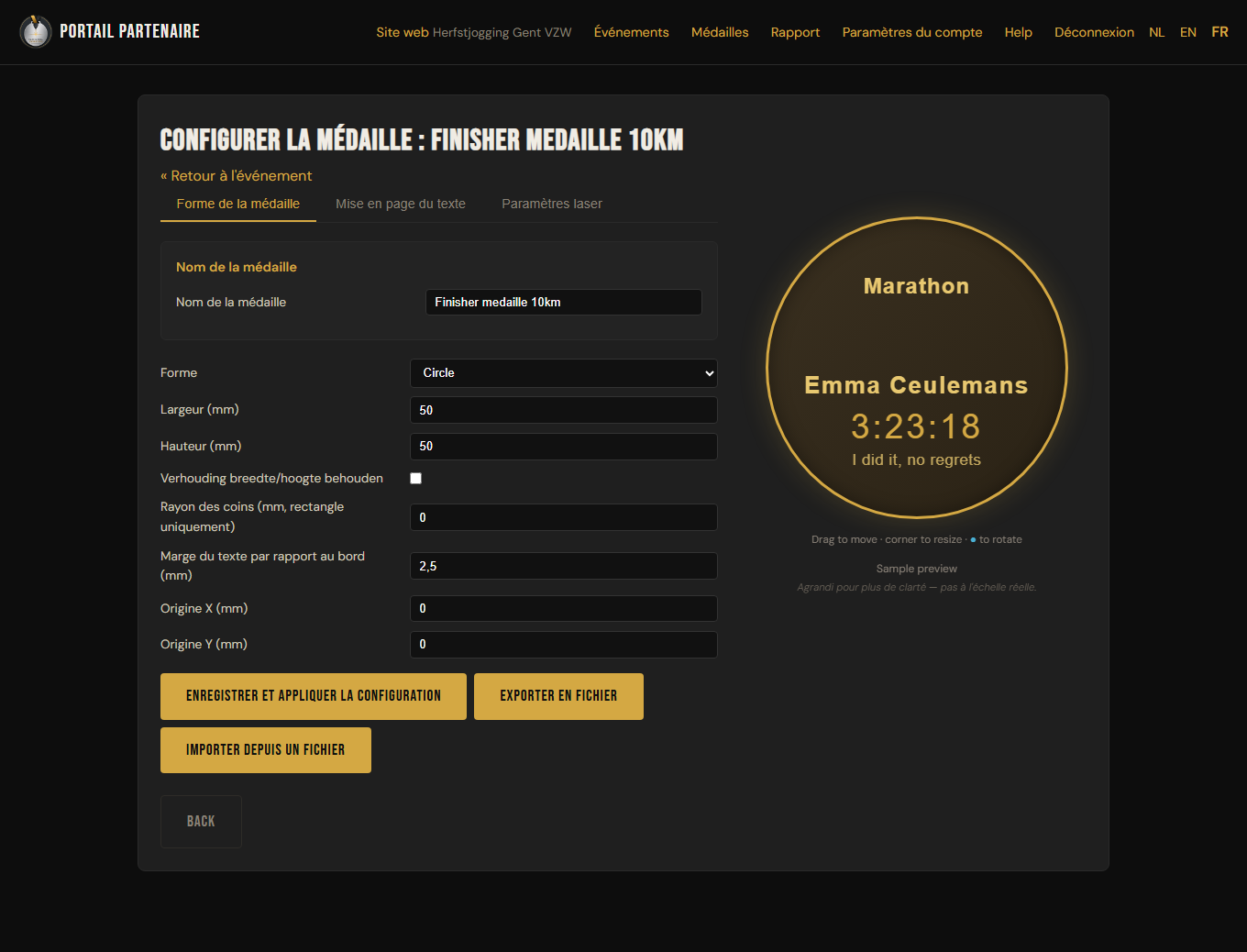Click the Origine Y (mm) input field

pyautogui.click(x=563, y=645)
